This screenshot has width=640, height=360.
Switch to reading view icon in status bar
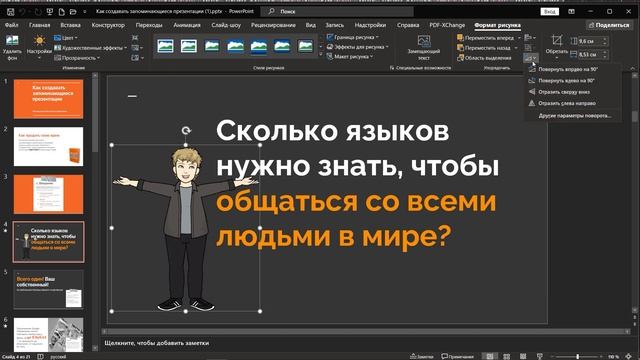click(523, 356)
